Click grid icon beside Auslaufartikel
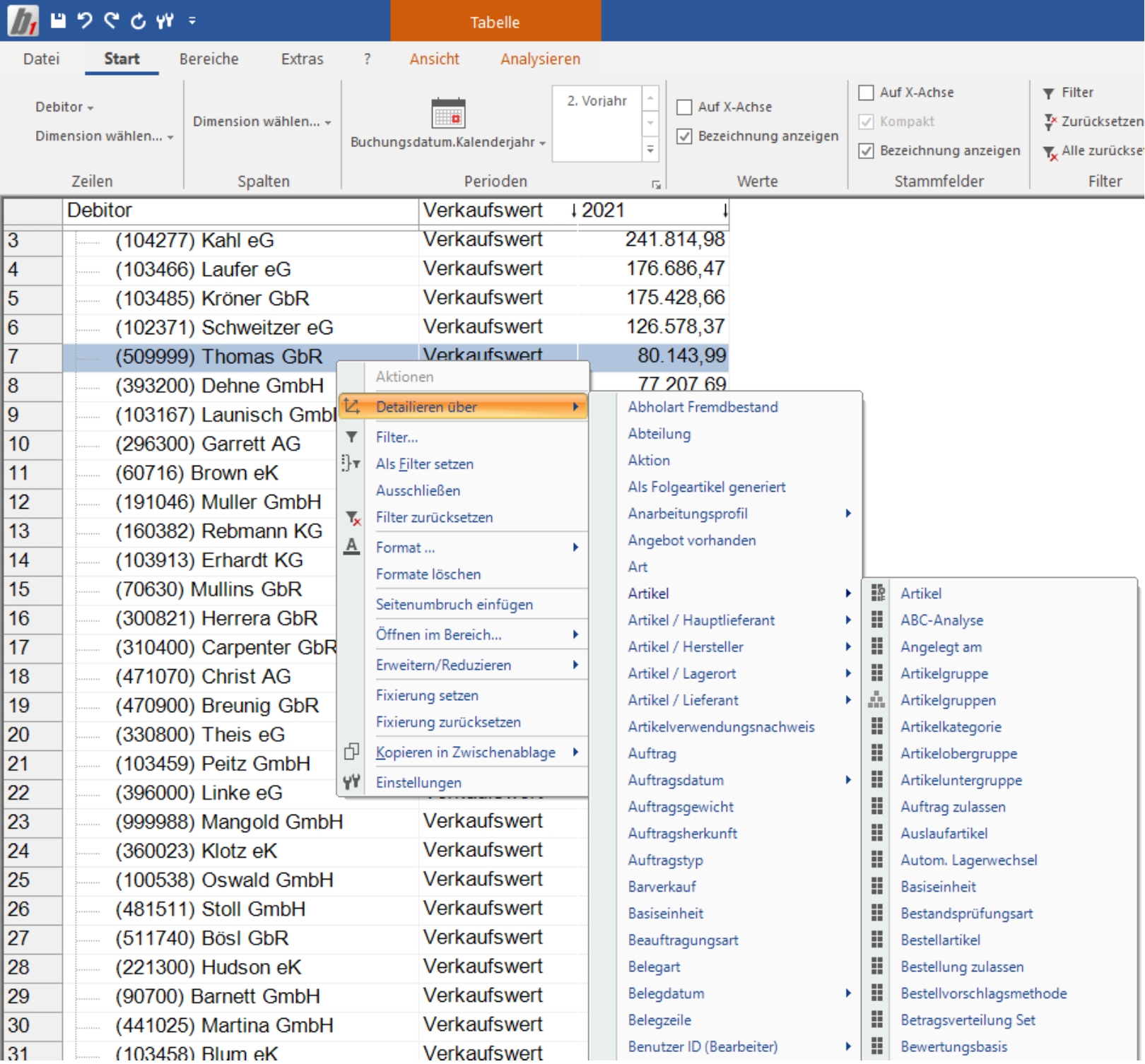Image resolution: width=1145 pixels, height=1064 pixels. coord(879,834)
